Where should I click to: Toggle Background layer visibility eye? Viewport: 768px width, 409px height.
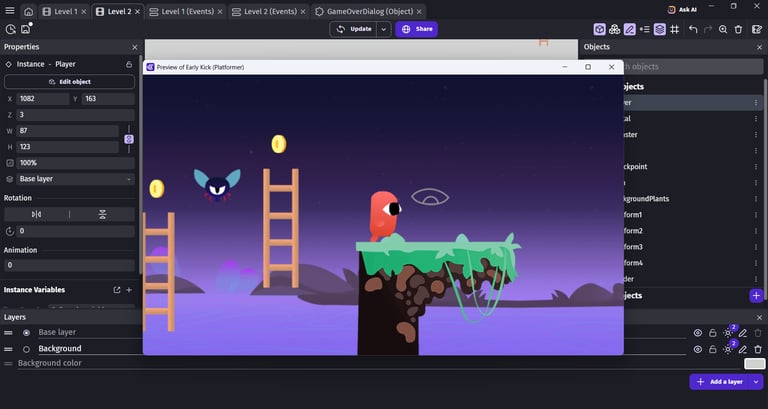click(697, 349)
